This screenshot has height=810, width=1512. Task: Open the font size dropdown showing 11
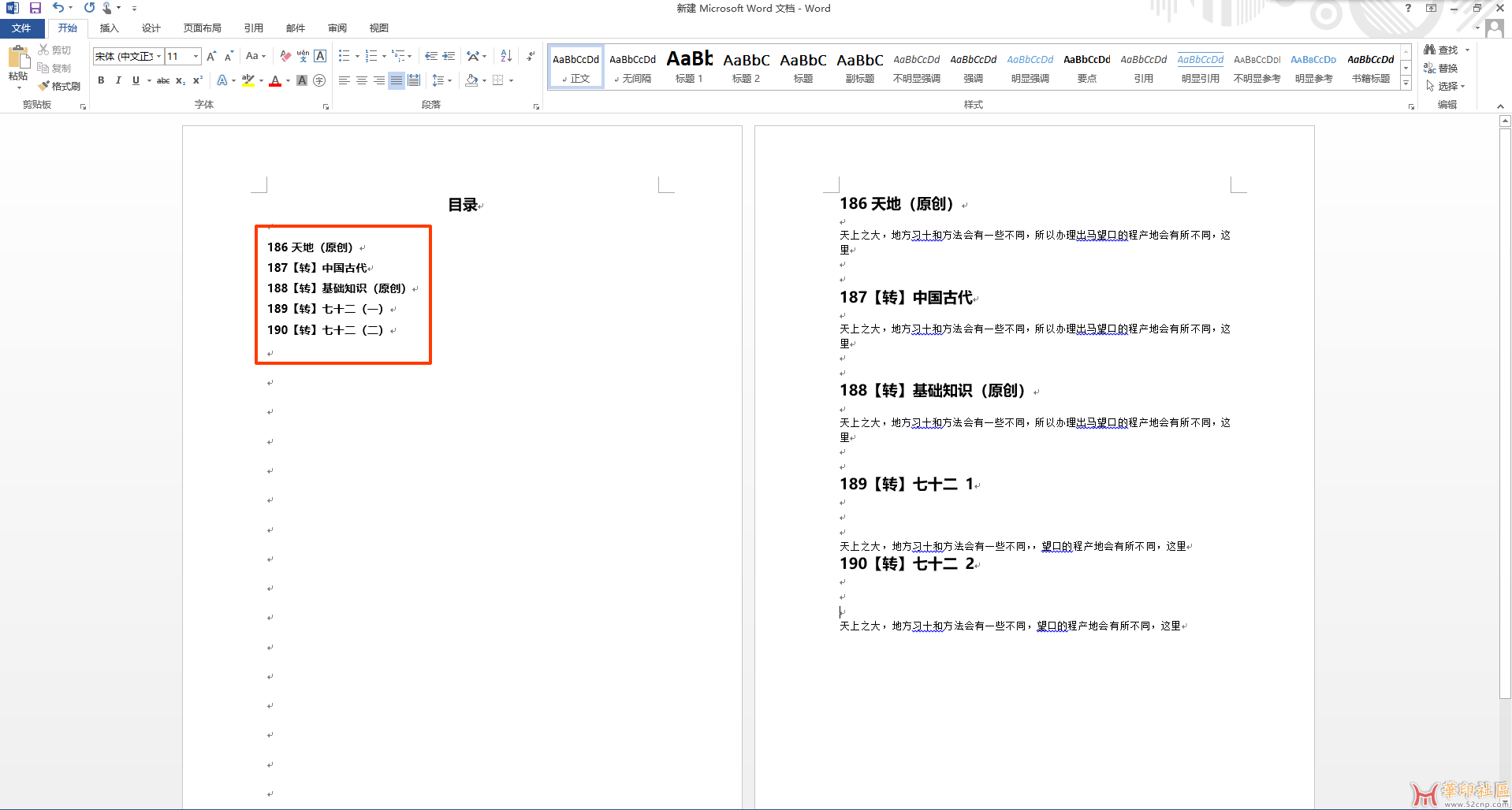click(x=196, y=56)
